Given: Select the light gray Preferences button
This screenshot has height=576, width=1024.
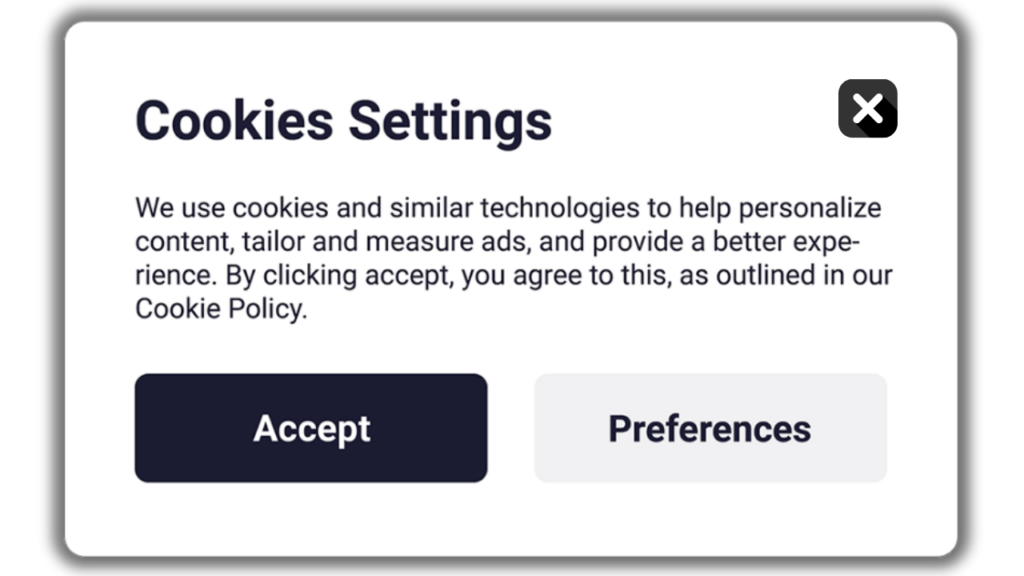Looking at the screenshot, I should coord(710,428).
